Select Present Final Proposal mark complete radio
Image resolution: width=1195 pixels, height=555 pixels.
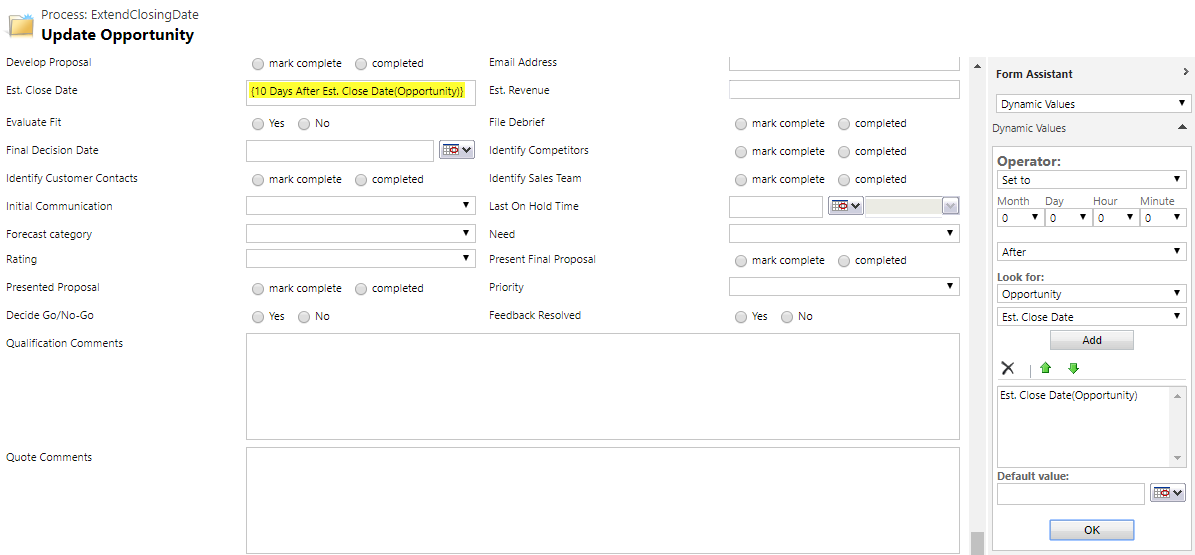pyautogui.click(x=741, y=261)
